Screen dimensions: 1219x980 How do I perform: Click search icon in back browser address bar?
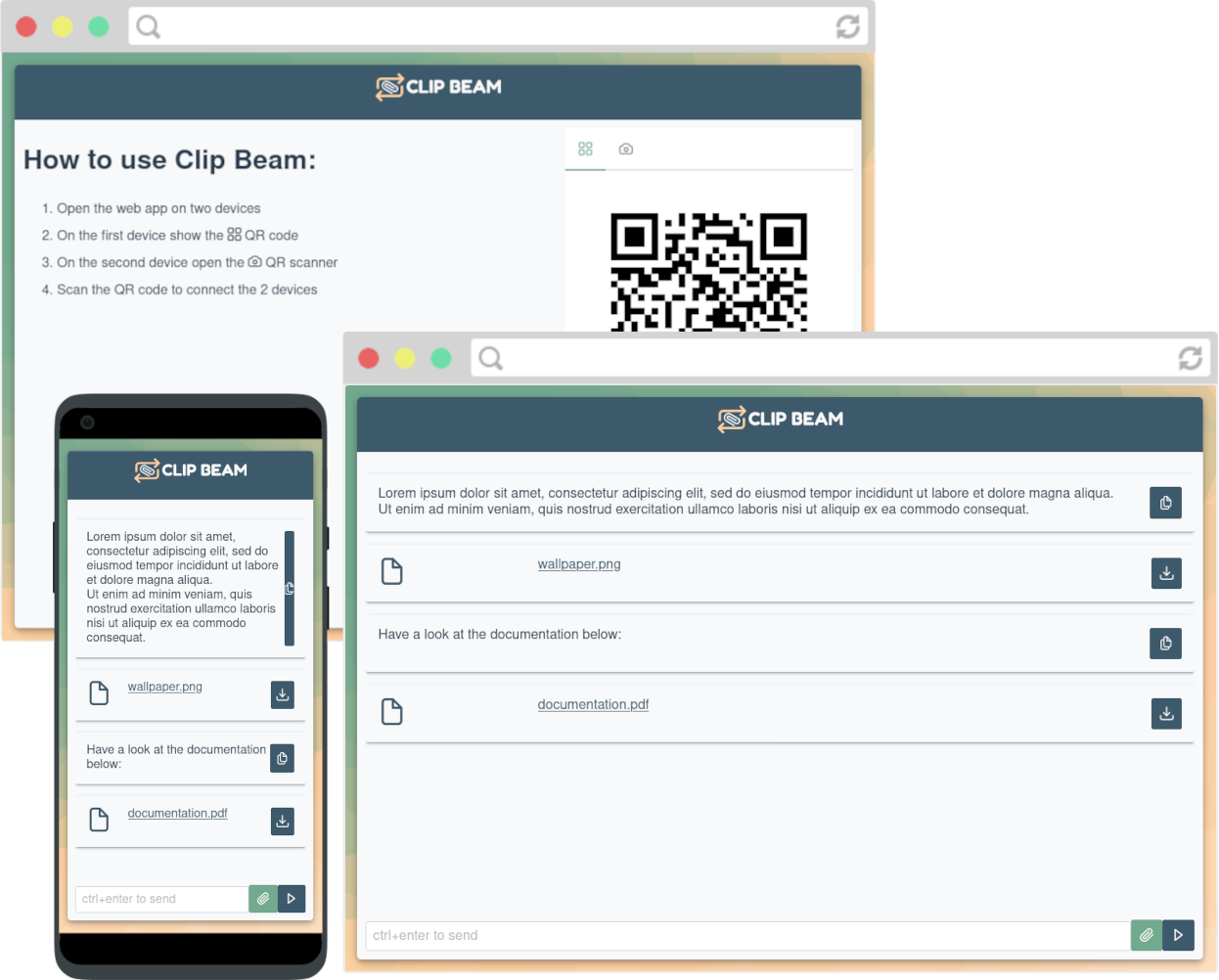[x=148, y=26]
